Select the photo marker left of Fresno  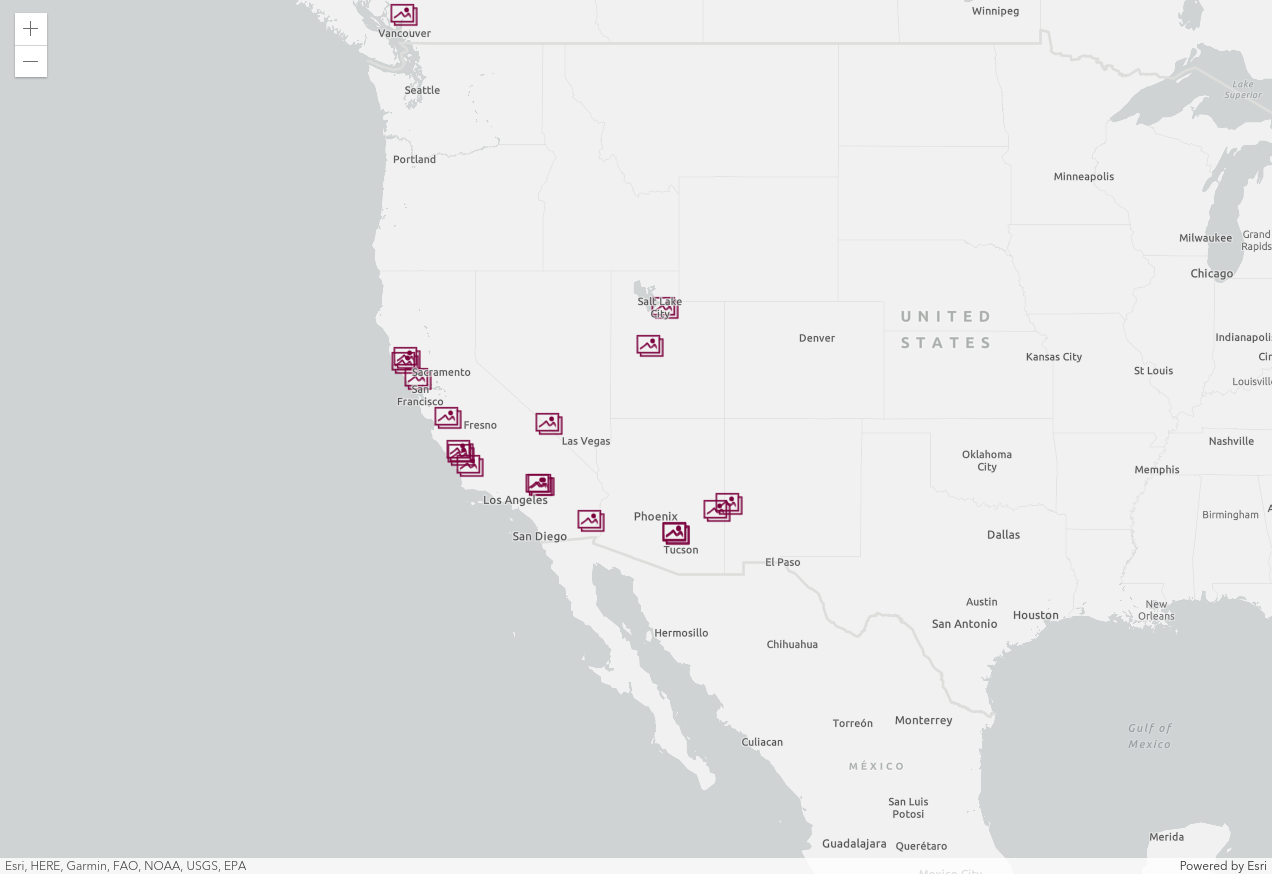447,417
